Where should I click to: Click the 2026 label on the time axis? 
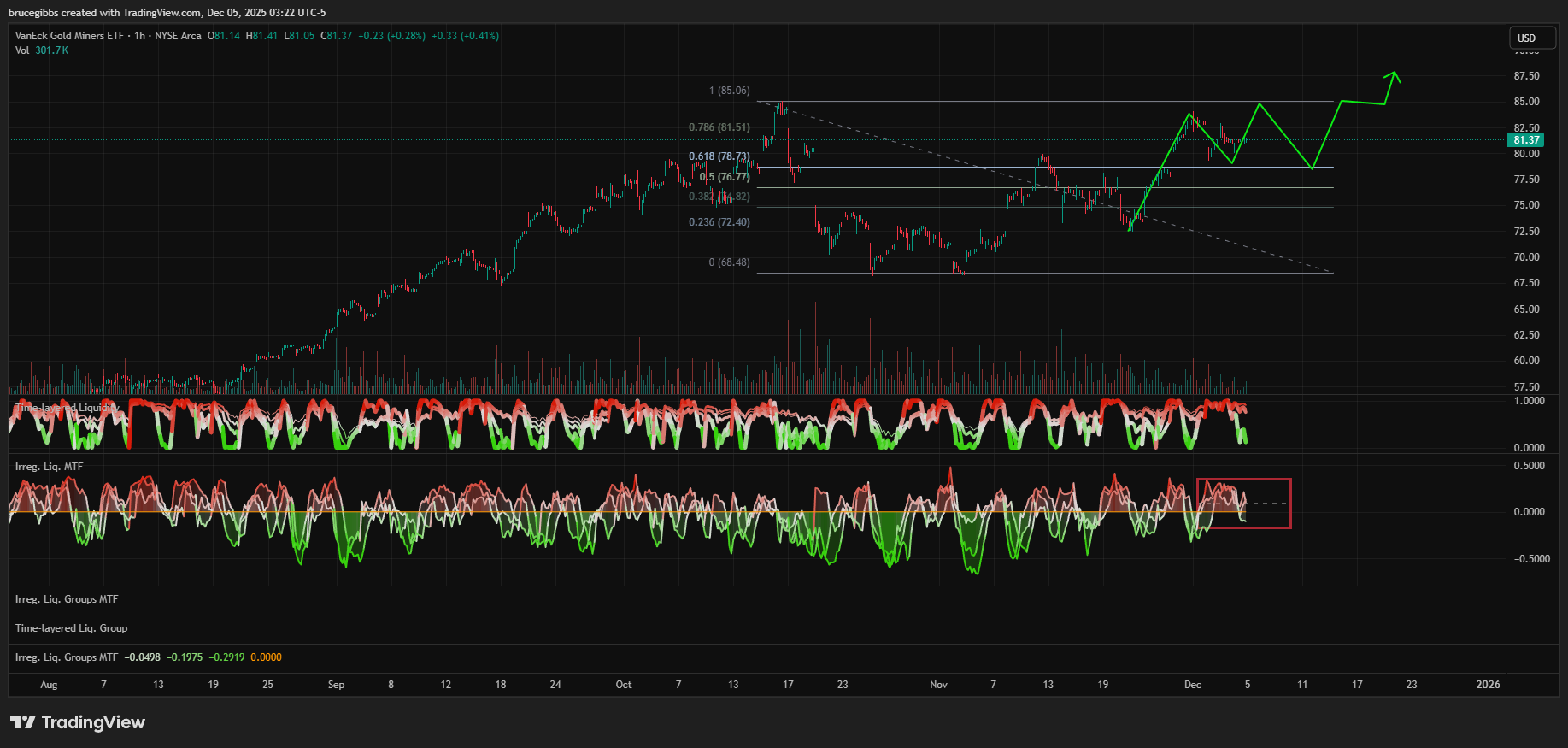click(1488, 685)
